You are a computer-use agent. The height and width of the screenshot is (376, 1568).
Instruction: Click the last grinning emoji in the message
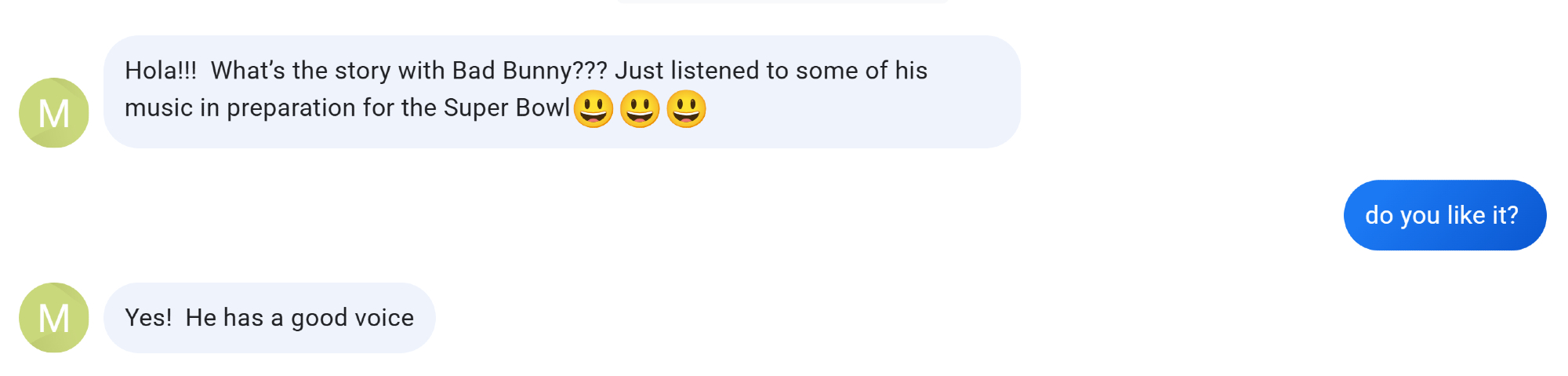(x=686, y=108)
